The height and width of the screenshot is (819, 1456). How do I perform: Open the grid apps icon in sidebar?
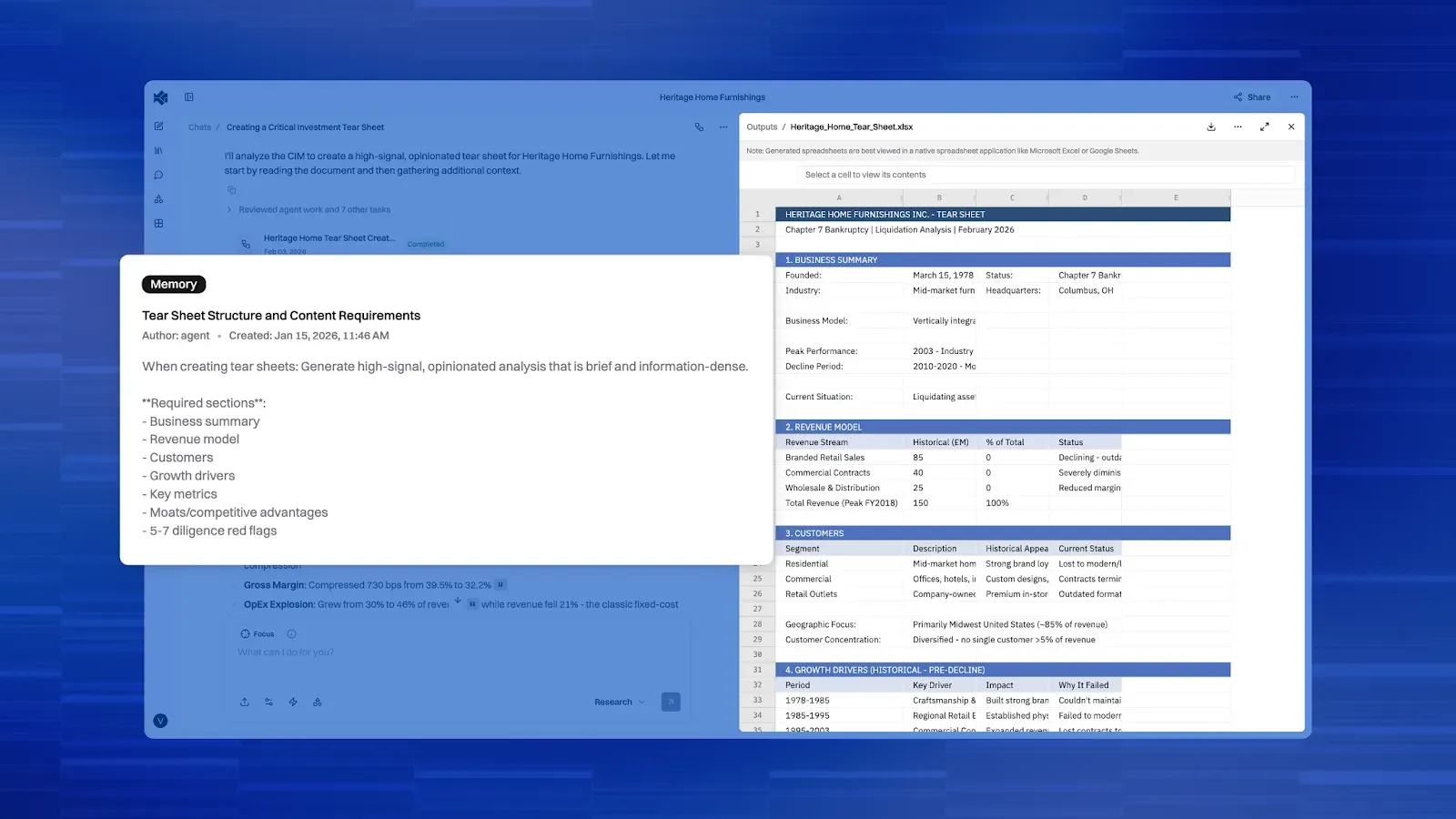click(158, 223)
